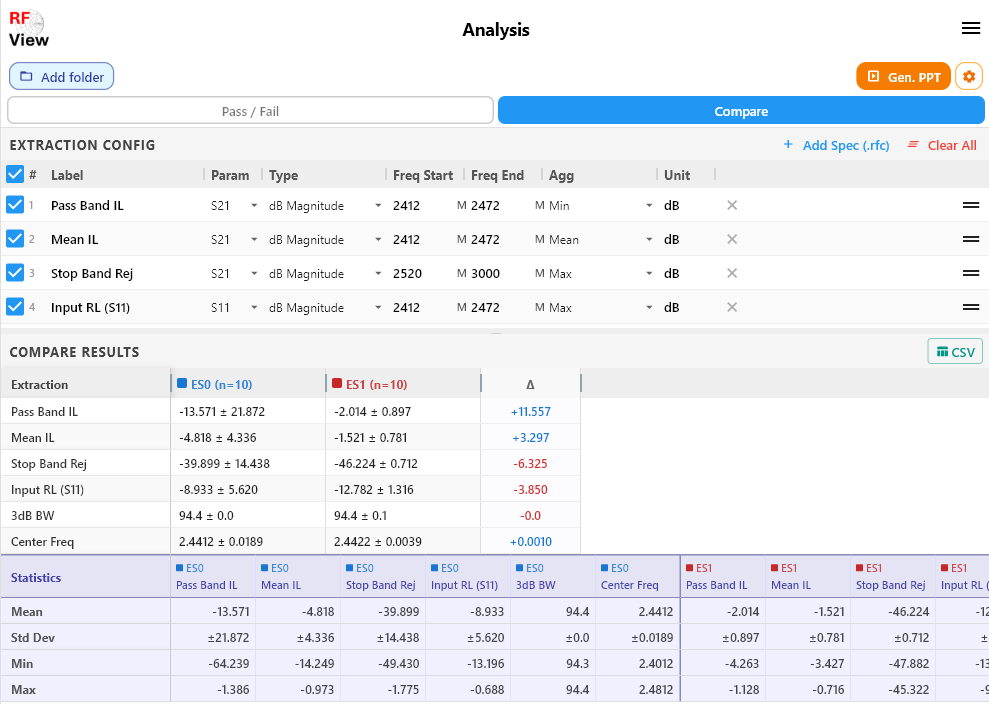Open the S11 Param dropdown for Input RL
Screen dimensions: 989x704
[234, 308]
